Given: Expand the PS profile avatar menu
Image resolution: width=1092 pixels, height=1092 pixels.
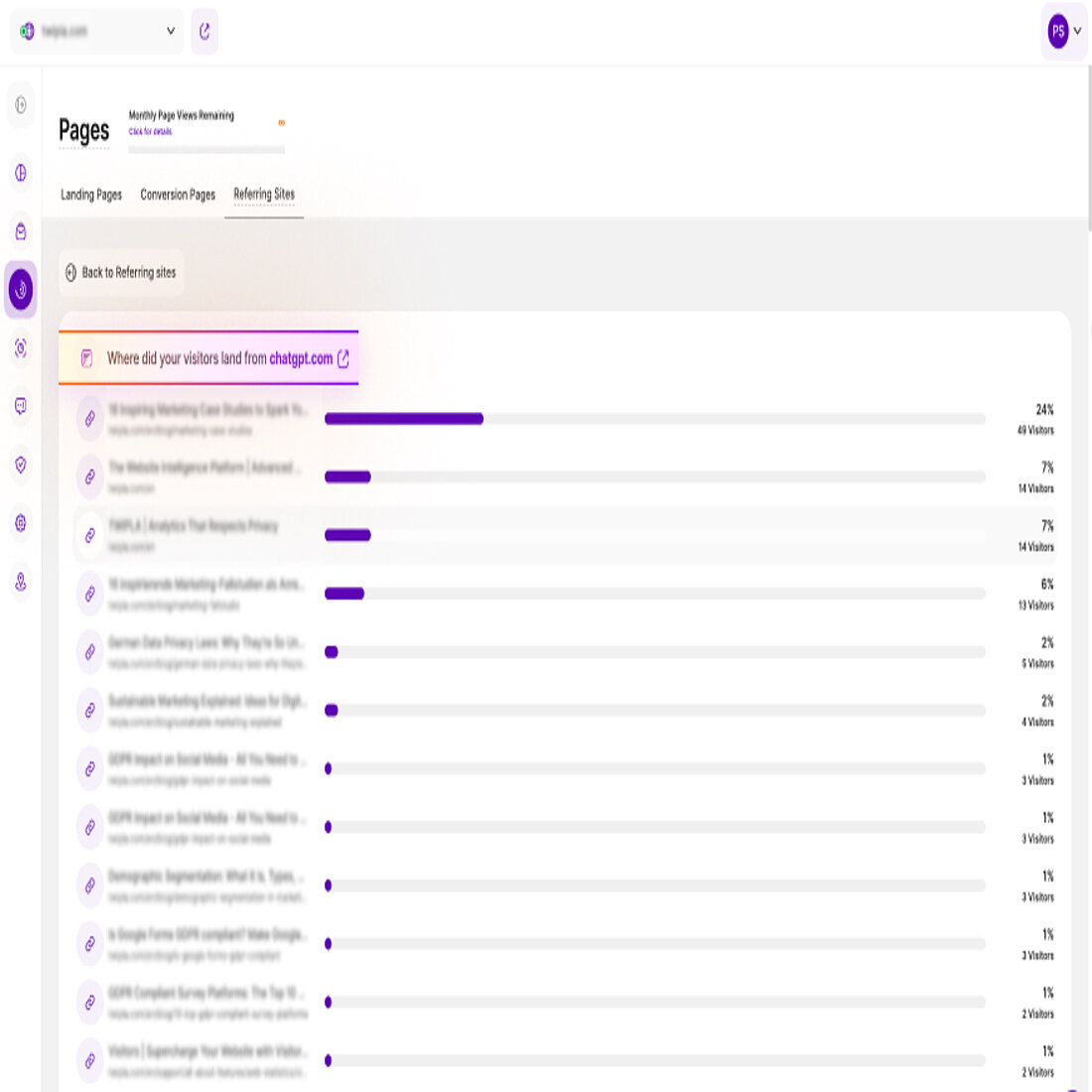Looking at the screenshot, I should pos(1063,31).
